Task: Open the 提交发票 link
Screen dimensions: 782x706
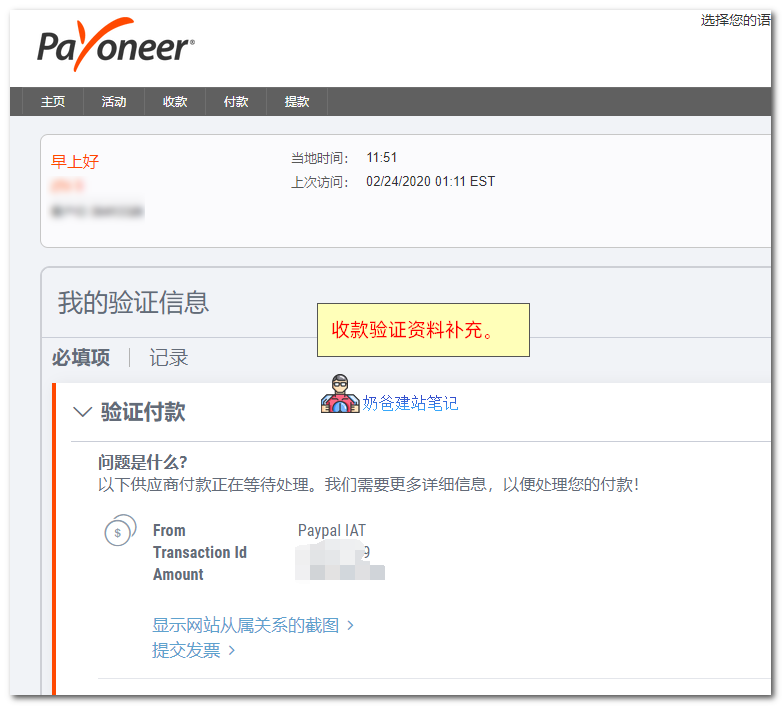Action: 186,650
